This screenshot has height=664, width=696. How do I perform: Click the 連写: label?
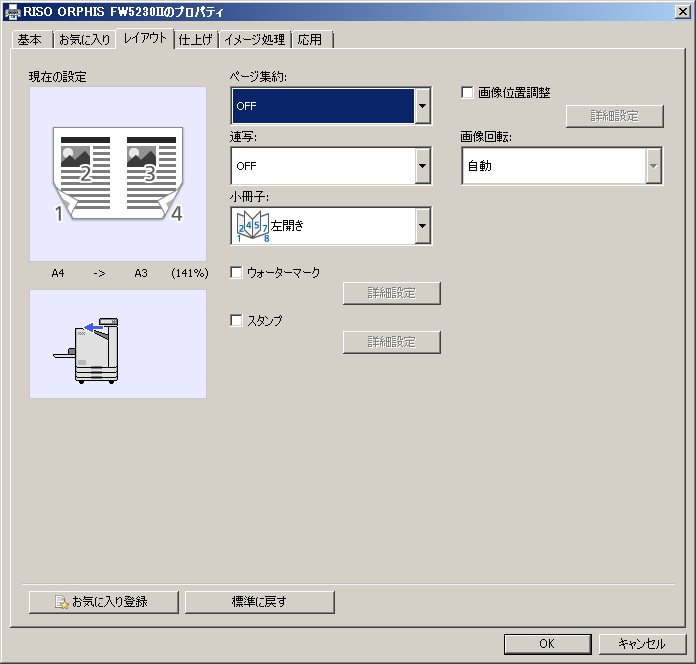coord(243,137)
